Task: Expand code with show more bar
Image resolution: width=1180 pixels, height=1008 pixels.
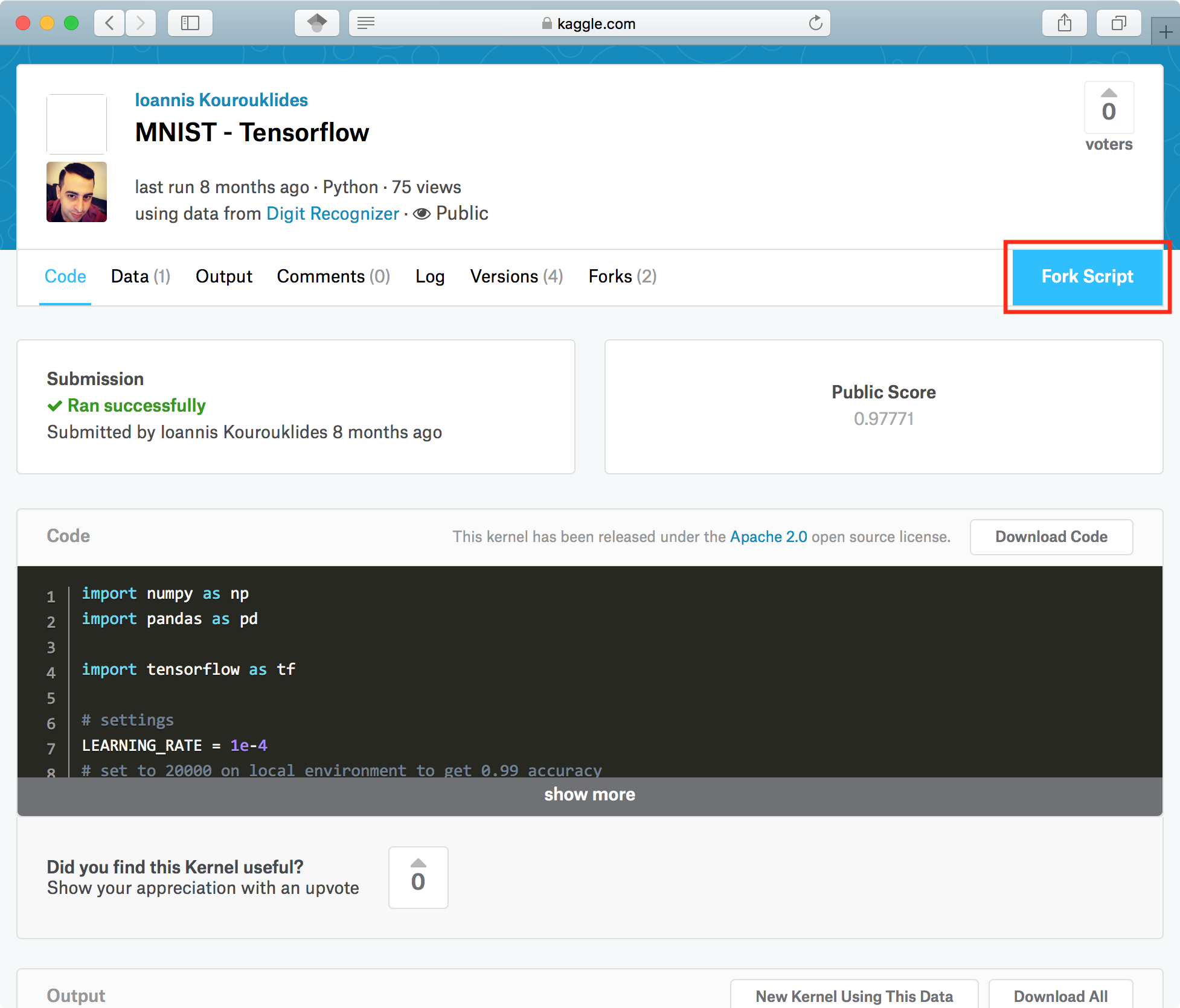Action: 589,794
